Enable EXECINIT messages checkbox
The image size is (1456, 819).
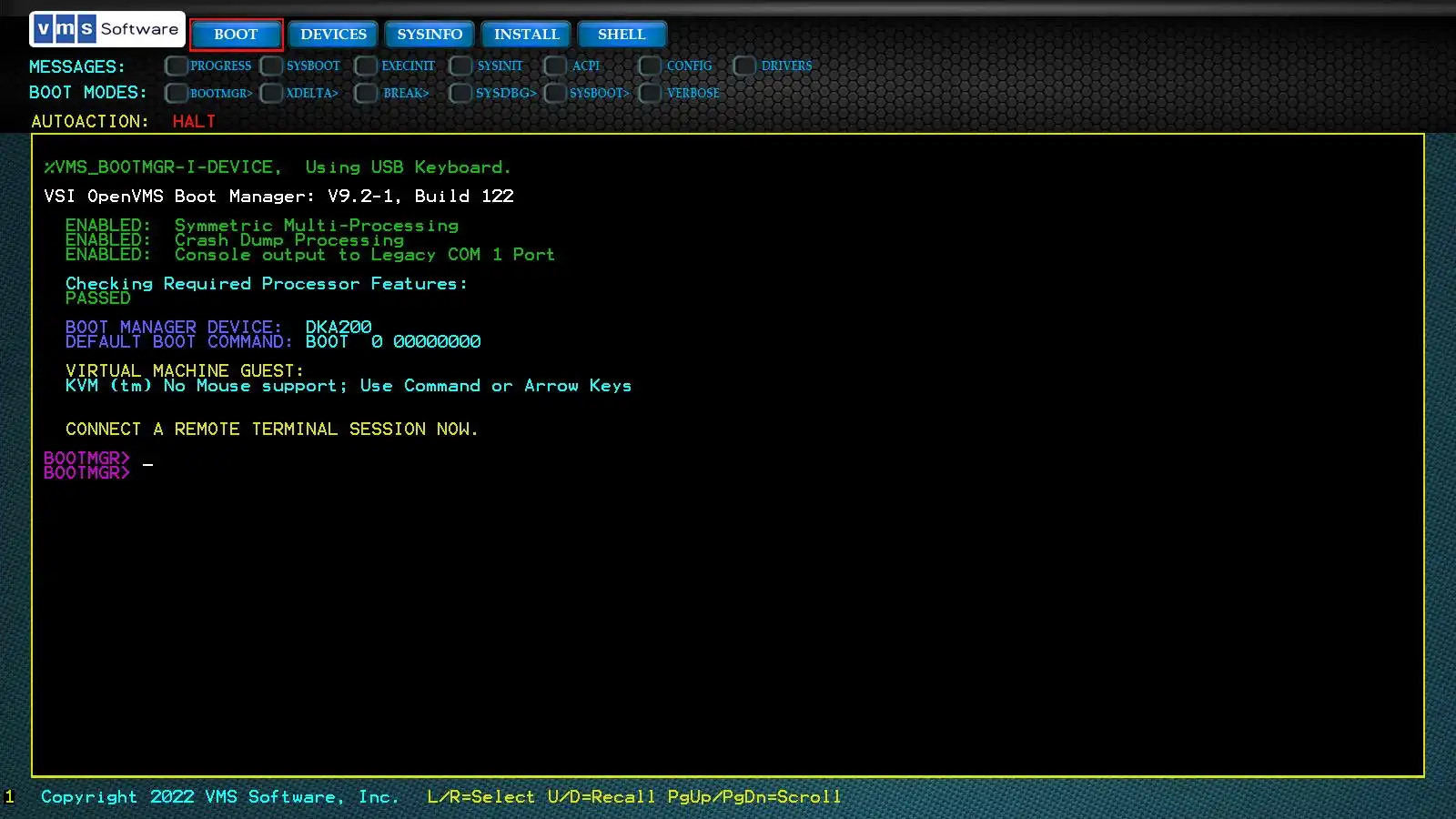click(x=366, y=66)
